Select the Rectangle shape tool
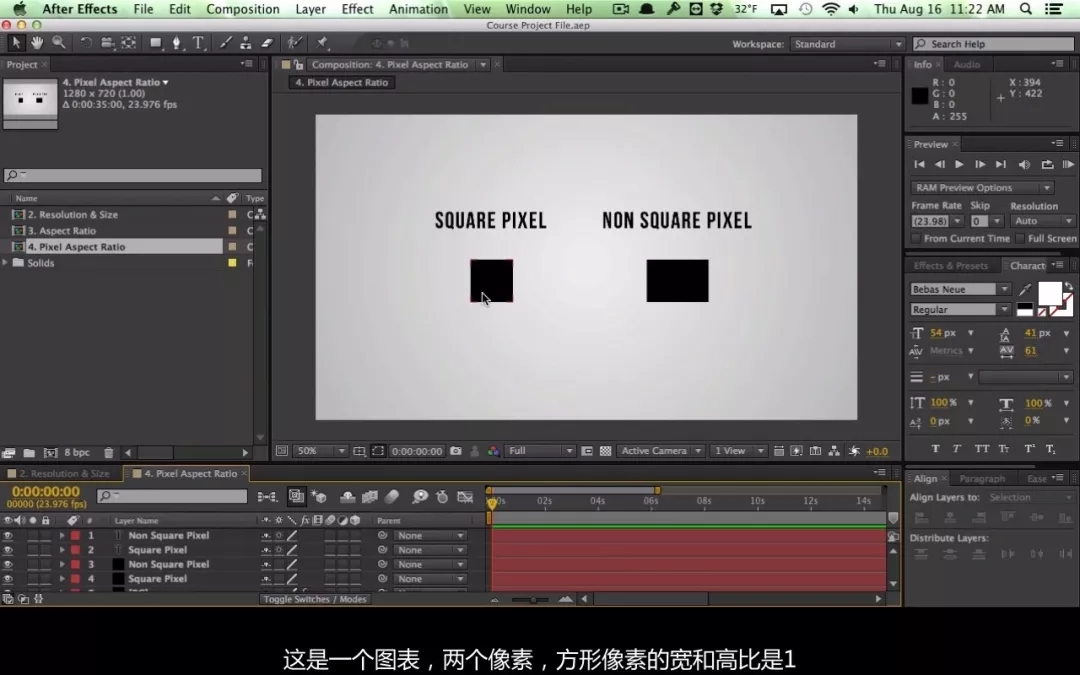This screenshot has height=675, width=1080. tap(156, 43)
